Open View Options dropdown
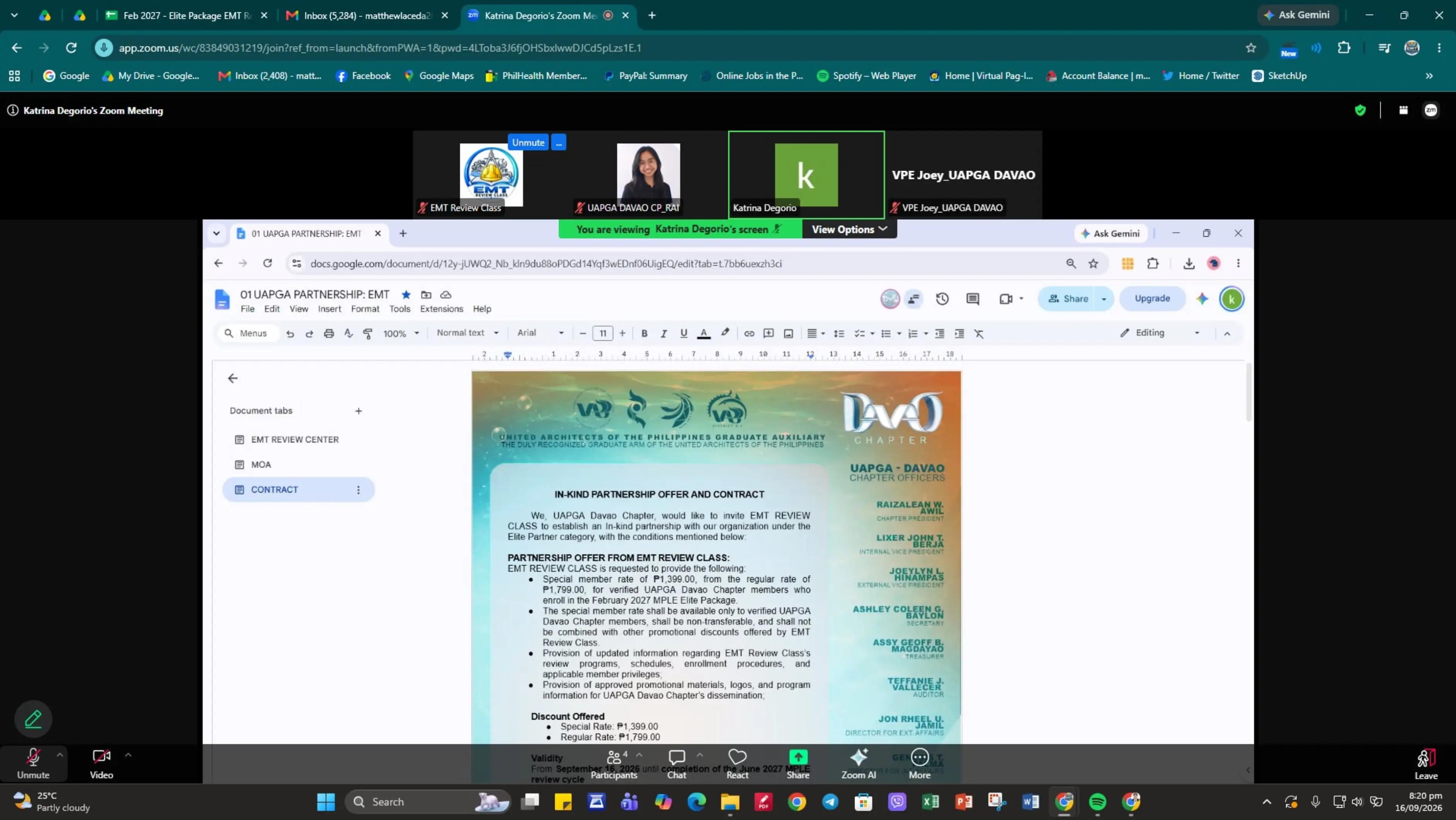Screen dimensions: 1456x820 (849, 229)
